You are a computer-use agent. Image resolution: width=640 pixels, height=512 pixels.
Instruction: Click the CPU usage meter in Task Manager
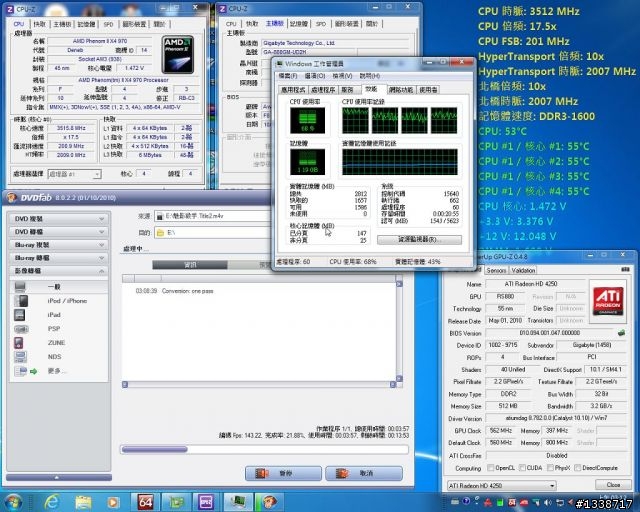click(307, 120)
